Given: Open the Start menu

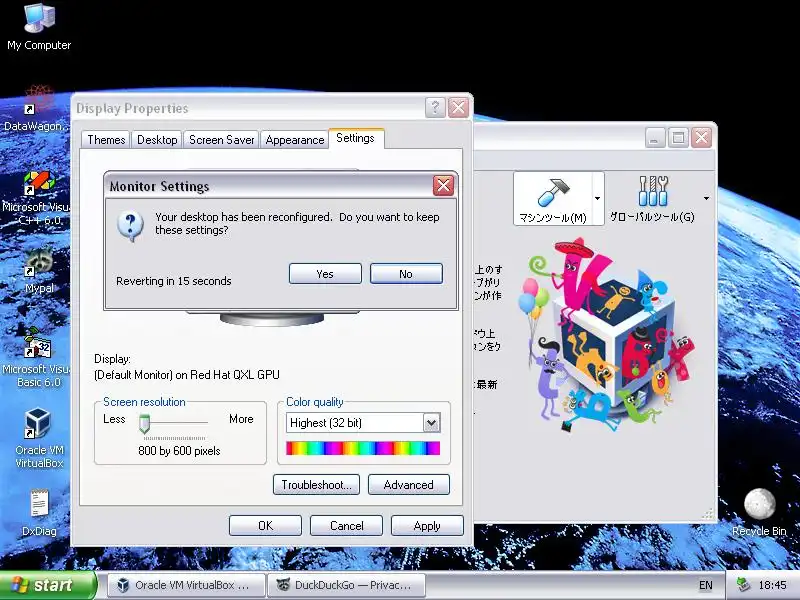Looking at the screenshot, I should click(x=47, y=585).
